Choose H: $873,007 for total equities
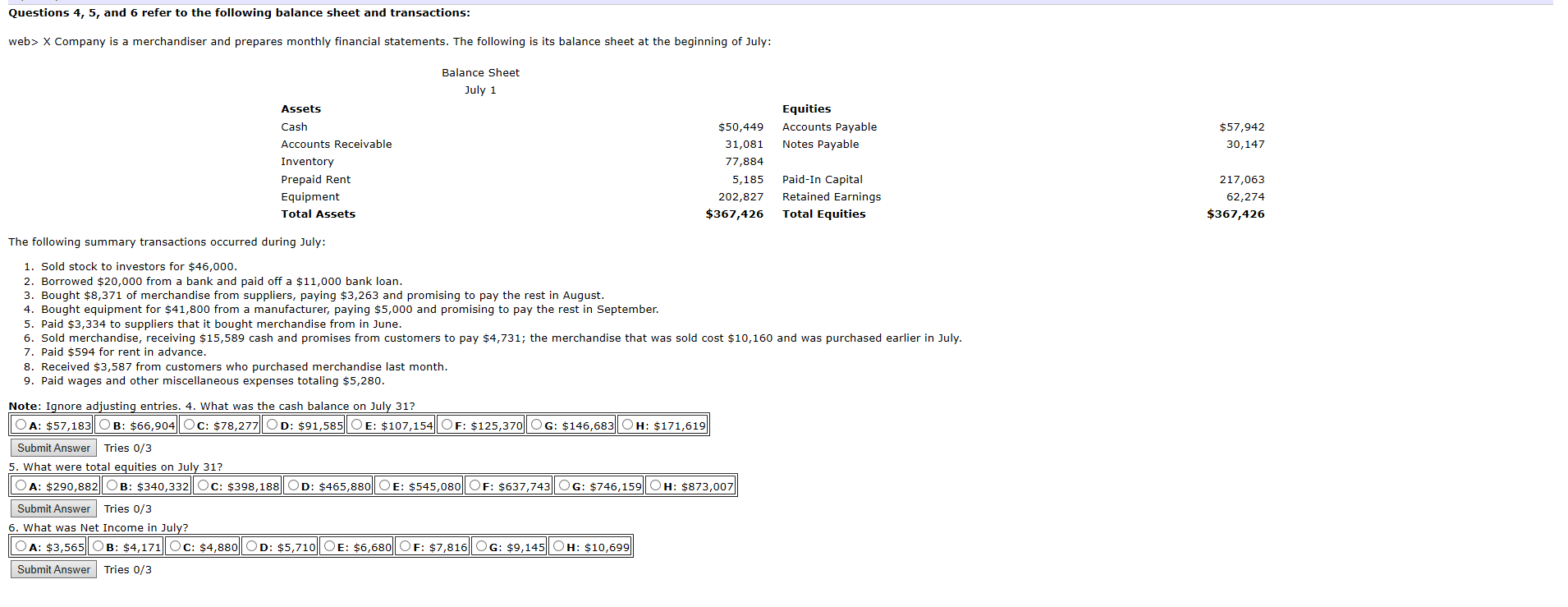 tap(655, 485)
